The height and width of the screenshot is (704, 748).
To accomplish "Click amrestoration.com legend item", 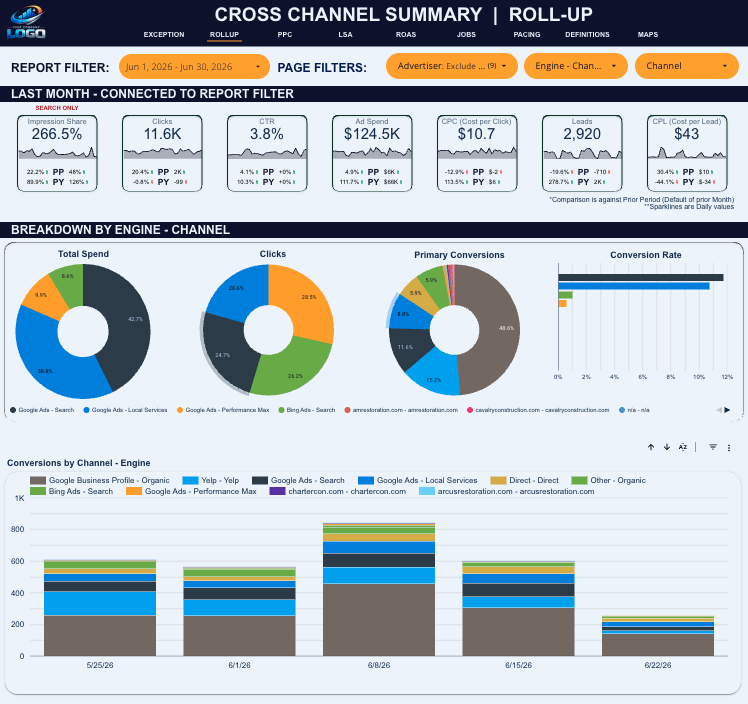I will [x=401, y=410].
